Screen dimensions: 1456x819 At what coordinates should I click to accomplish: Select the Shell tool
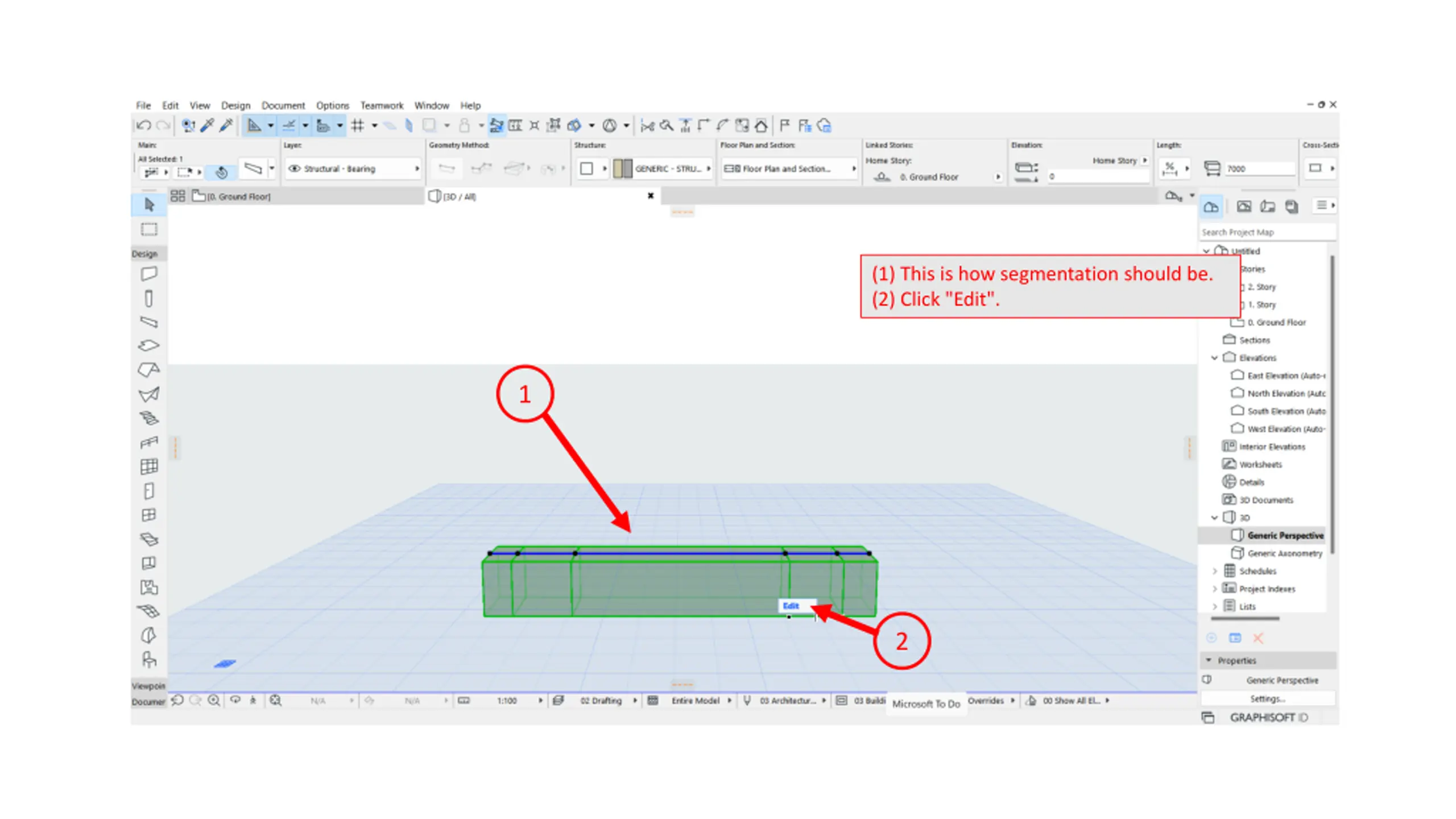tap(148, 394)
